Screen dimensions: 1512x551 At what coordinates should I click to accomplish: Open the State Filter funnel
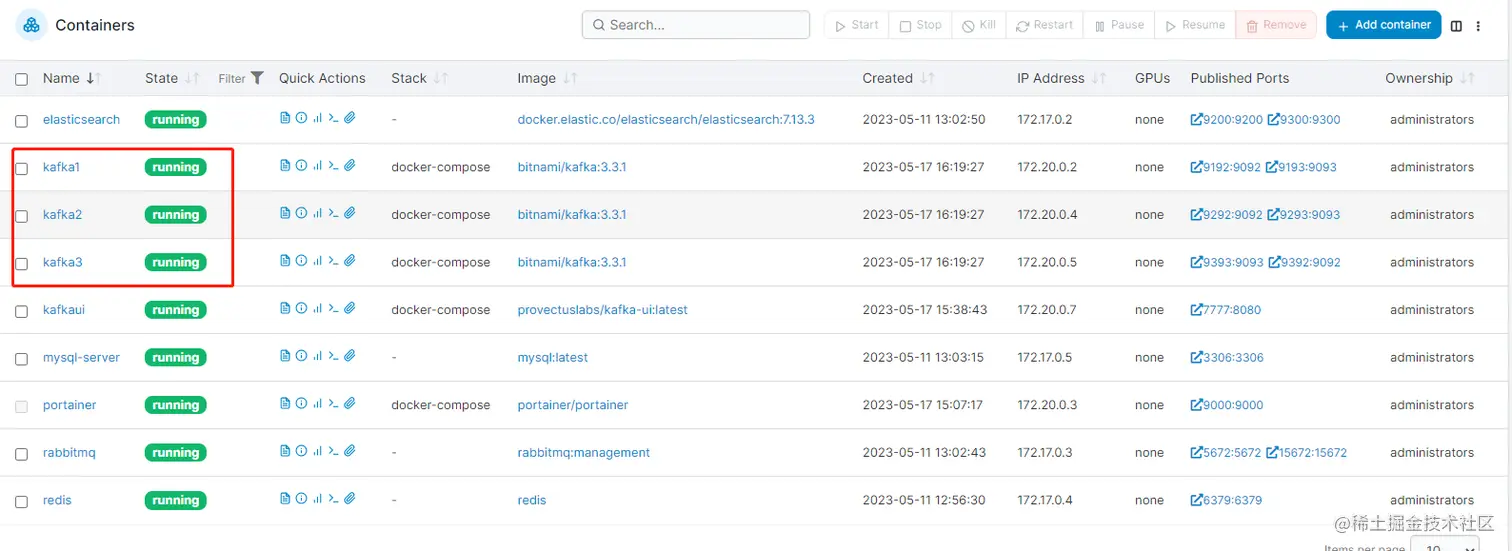(x=241, y=78)
